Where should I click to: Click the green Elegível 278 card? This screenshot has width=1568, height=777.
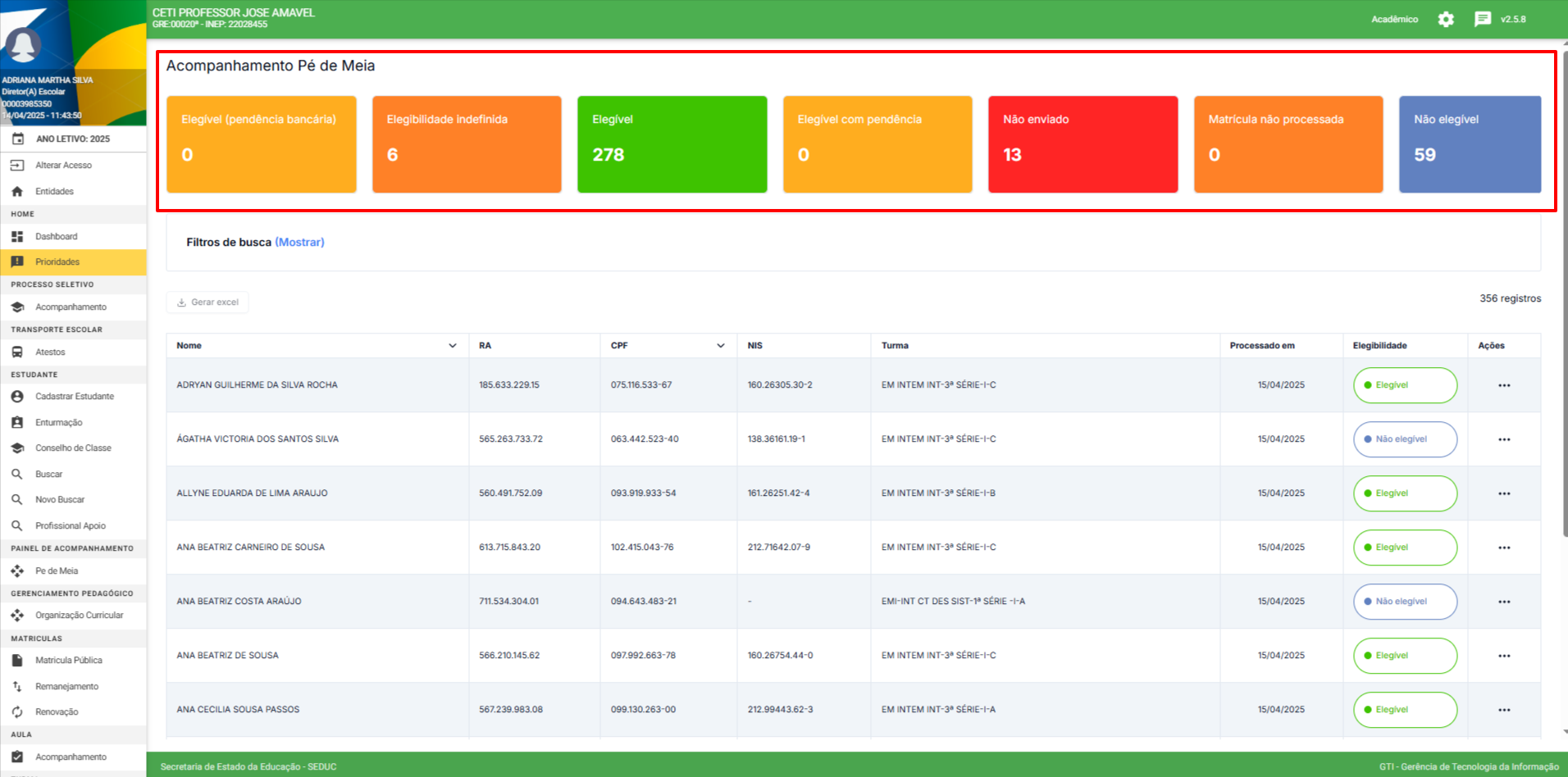[672, 144]
